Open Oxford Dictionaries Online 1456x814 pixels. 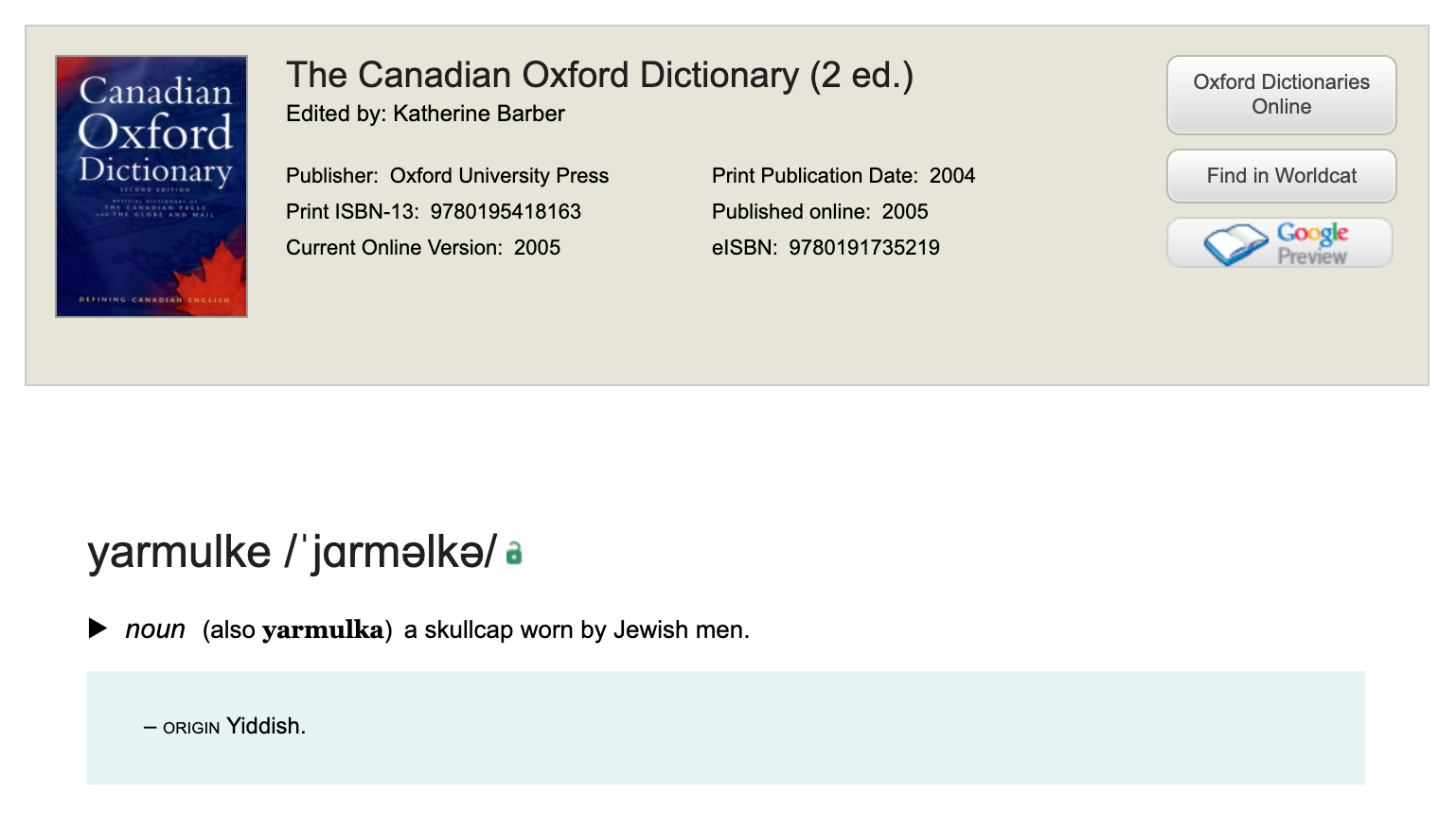[1281, 95]
